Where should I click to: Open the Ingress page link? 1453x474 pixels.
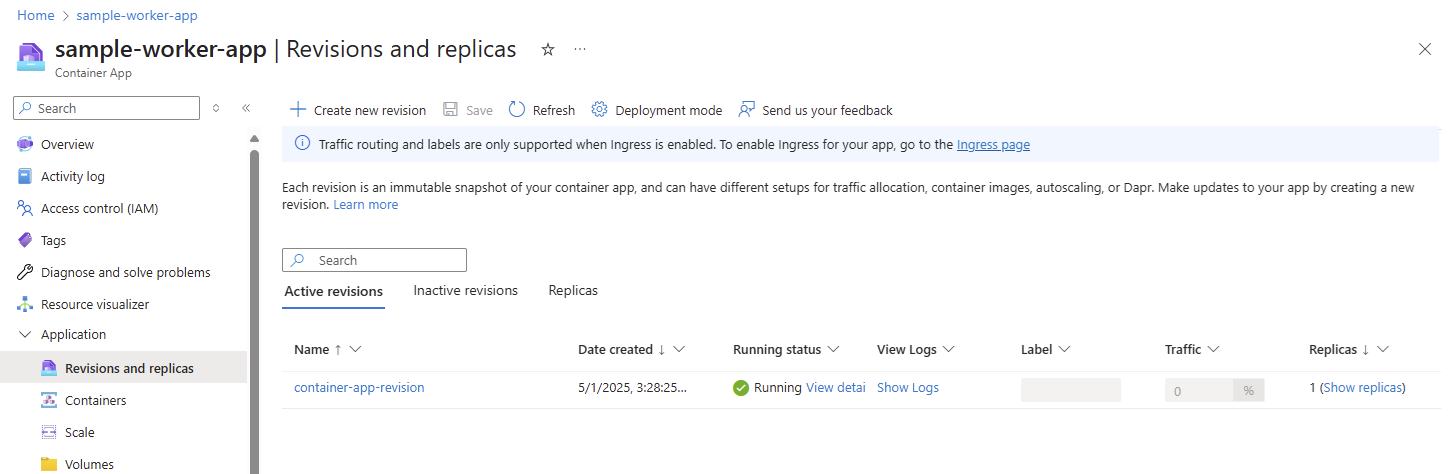993,144
